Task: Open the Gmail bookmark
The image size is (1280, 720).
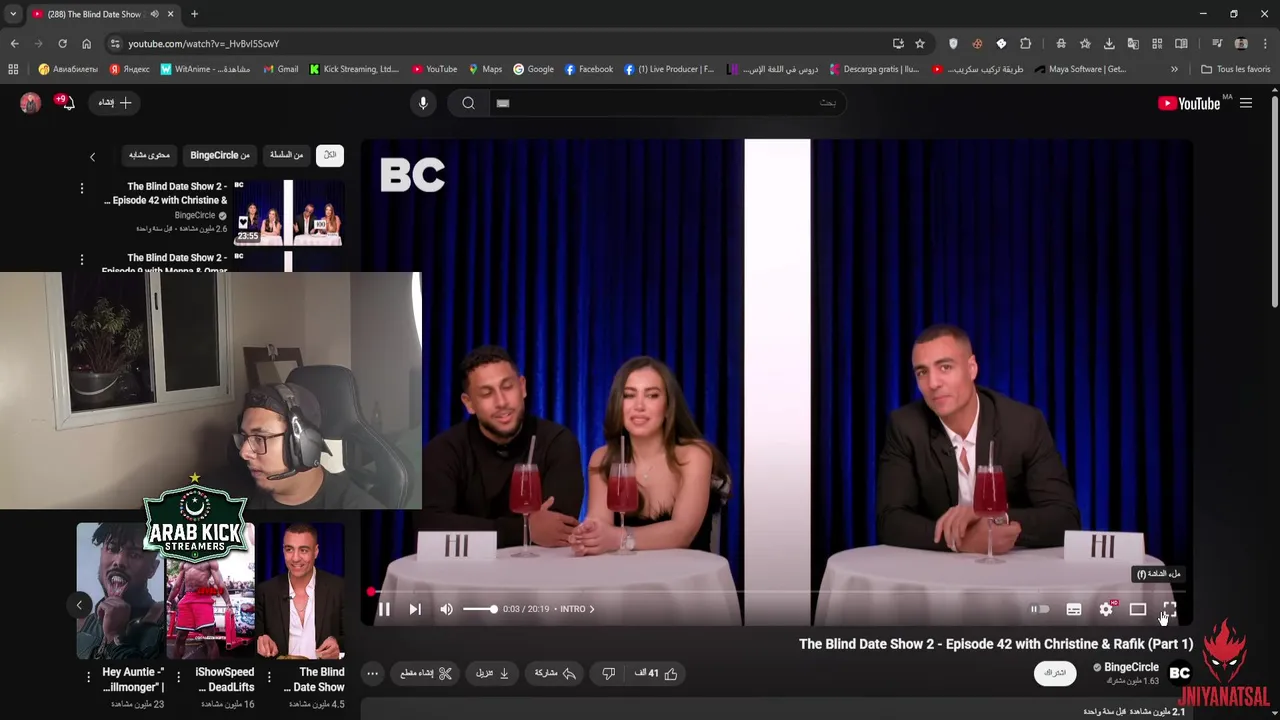Action: [x=280, y=69]
